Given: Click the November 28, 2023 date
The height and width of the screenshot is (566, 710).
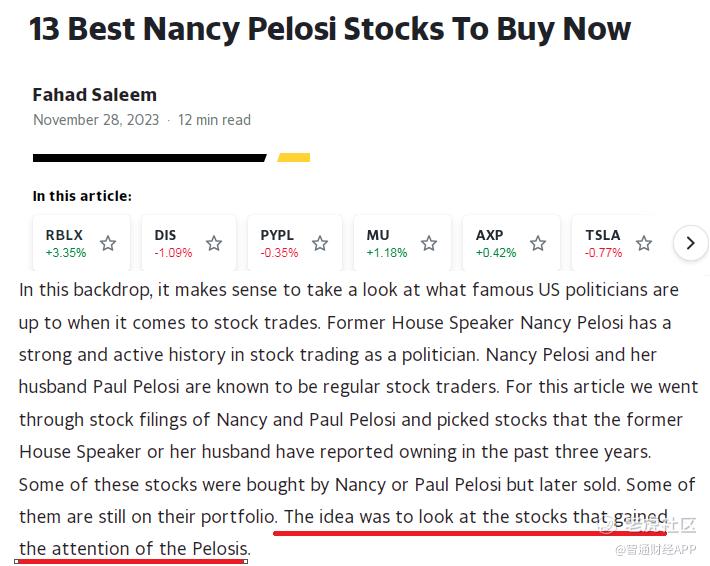Looking at the screenshot, I should click(x=96, y=120).
